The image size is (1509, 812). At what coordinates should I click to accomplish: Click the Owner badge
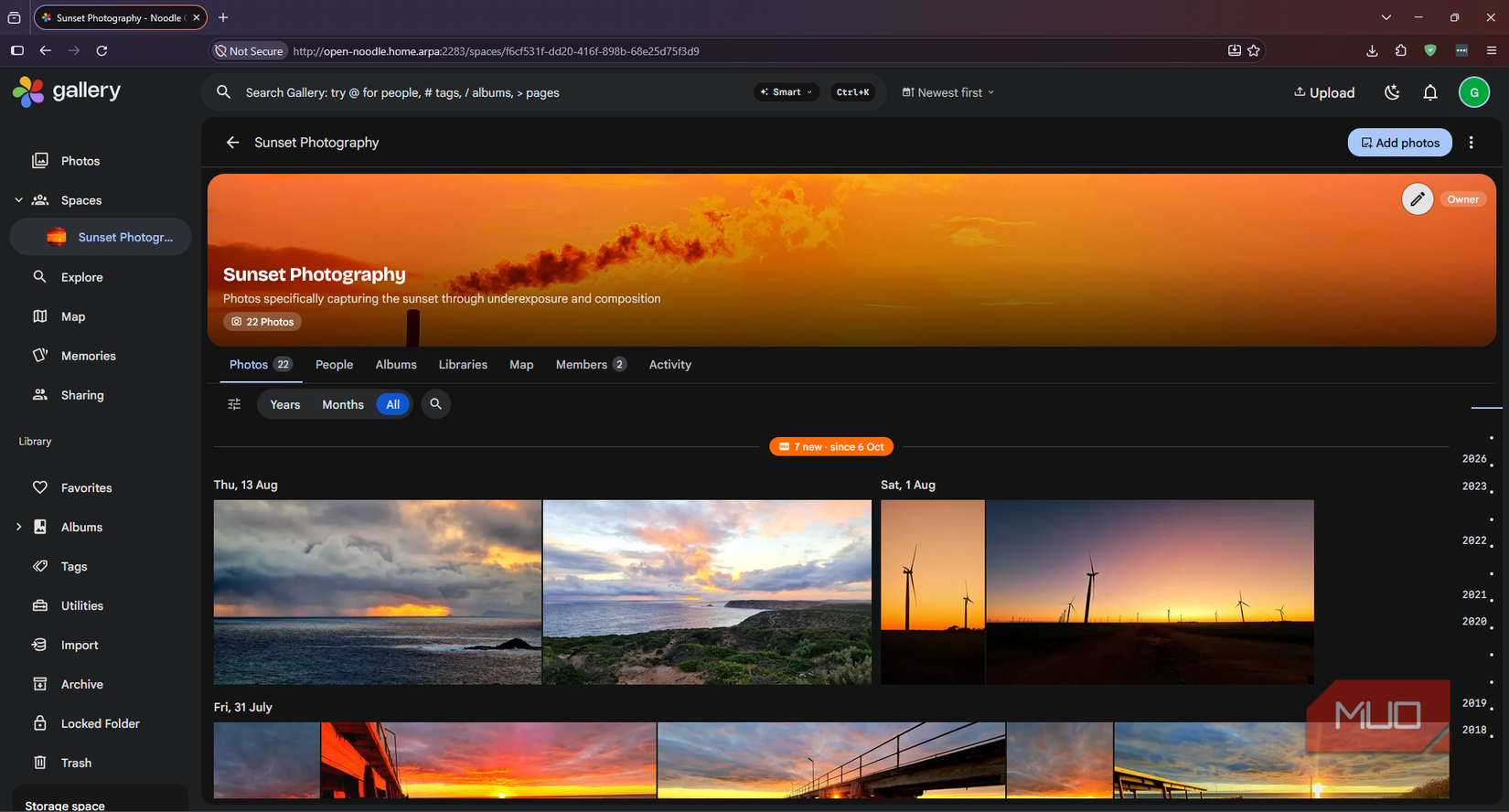pos(1463,199)
